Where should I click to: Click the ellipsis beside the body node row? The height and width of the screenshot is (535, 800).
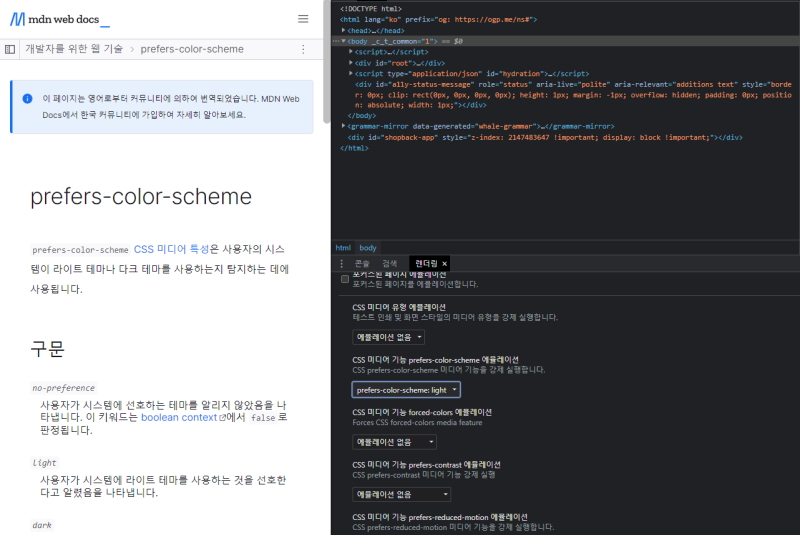pos(335,41)
